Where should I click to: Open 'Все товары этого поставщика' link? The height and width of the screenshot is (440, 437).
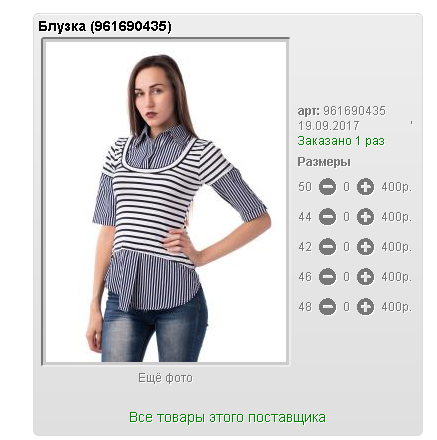(x=227, y=417)
